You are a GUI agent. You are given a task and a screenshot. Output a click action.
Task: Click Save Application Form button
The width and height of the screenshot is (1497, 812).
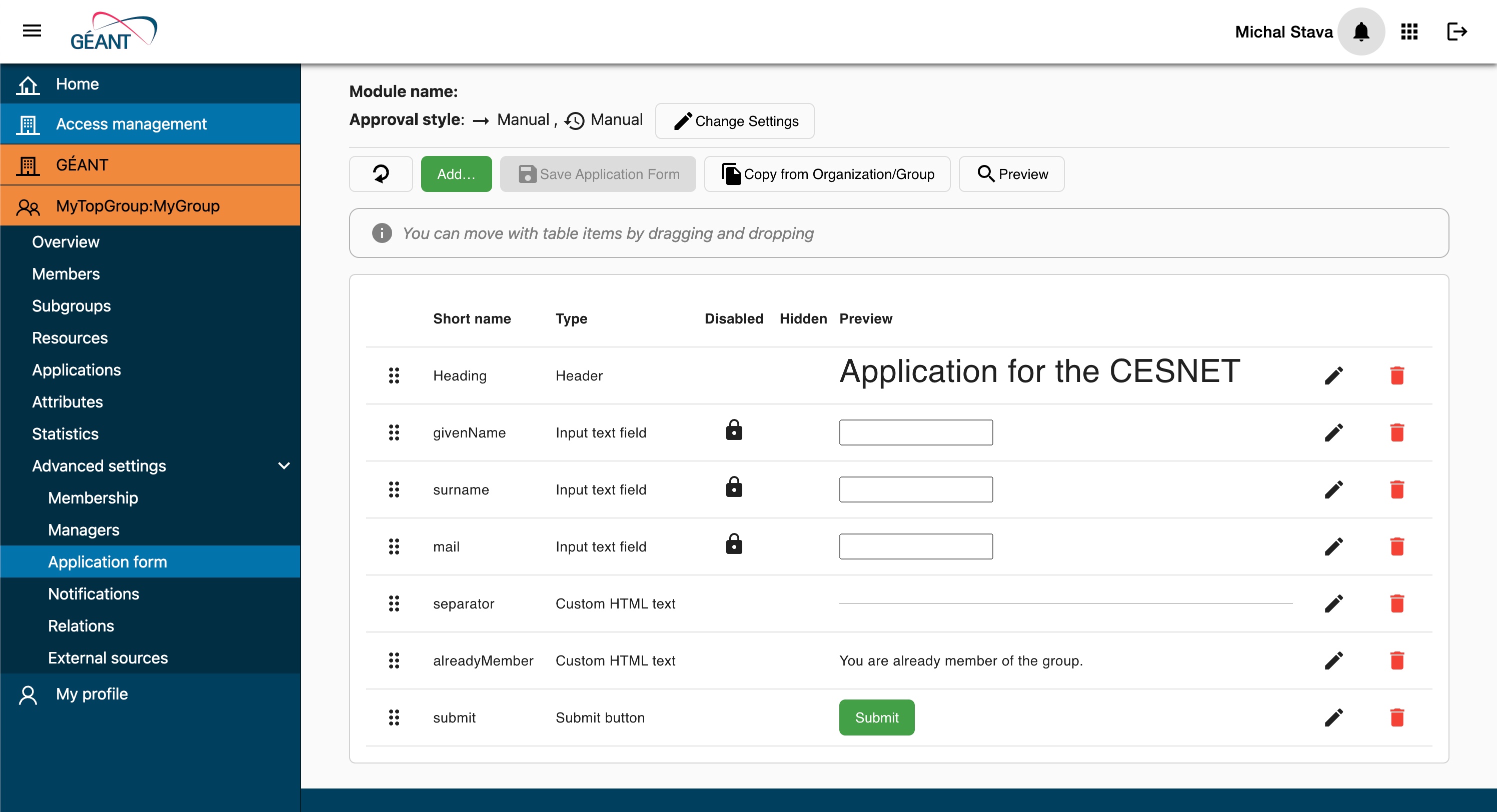pos(598,173)
